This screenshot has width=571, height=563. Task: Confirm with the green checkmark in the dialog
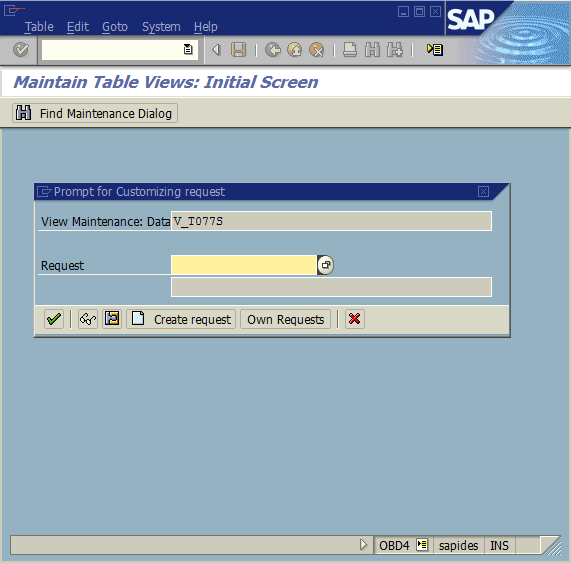coord(54,319)
